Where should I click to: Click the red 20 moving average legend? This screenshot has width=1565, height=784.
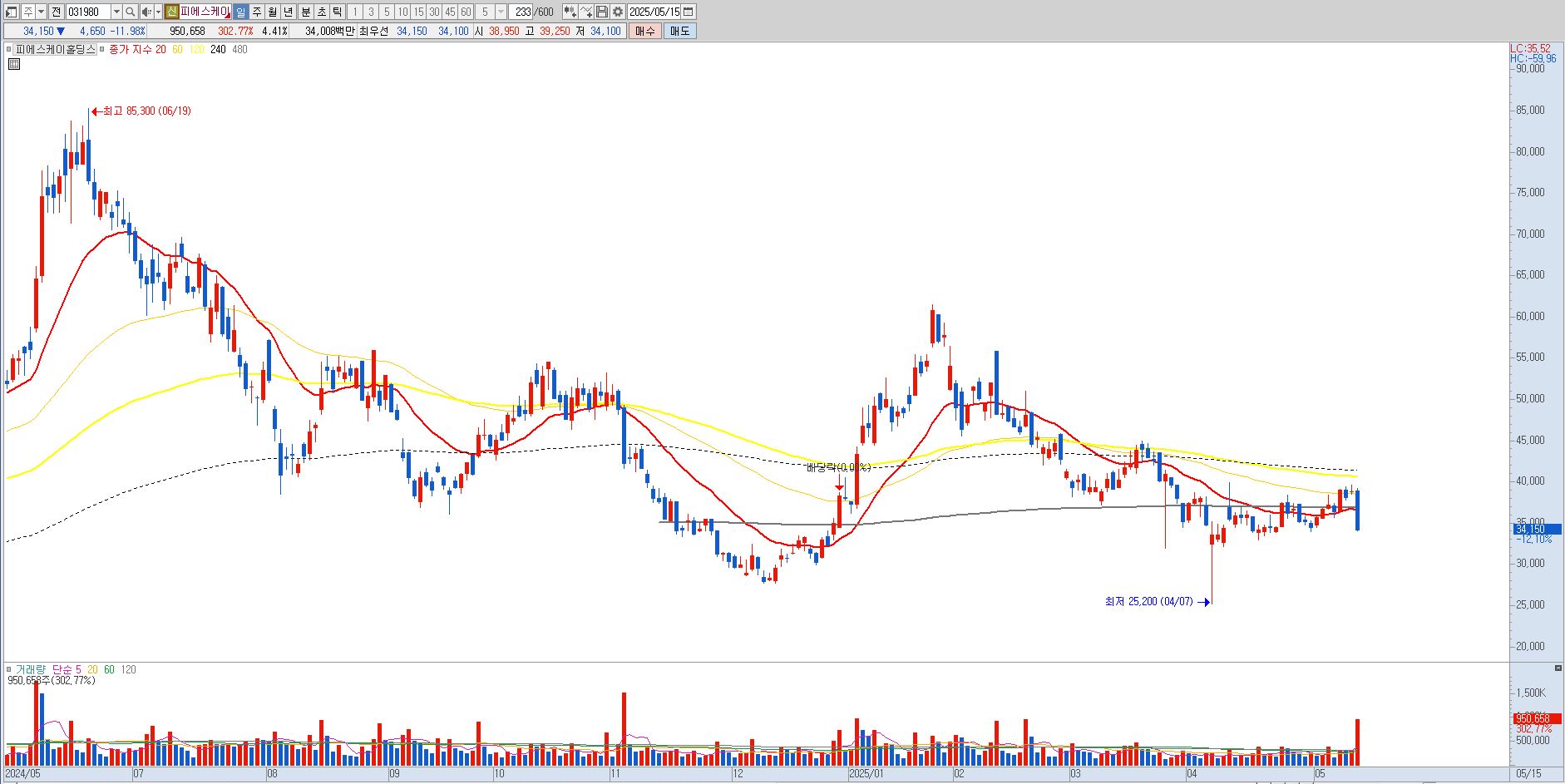160,50
